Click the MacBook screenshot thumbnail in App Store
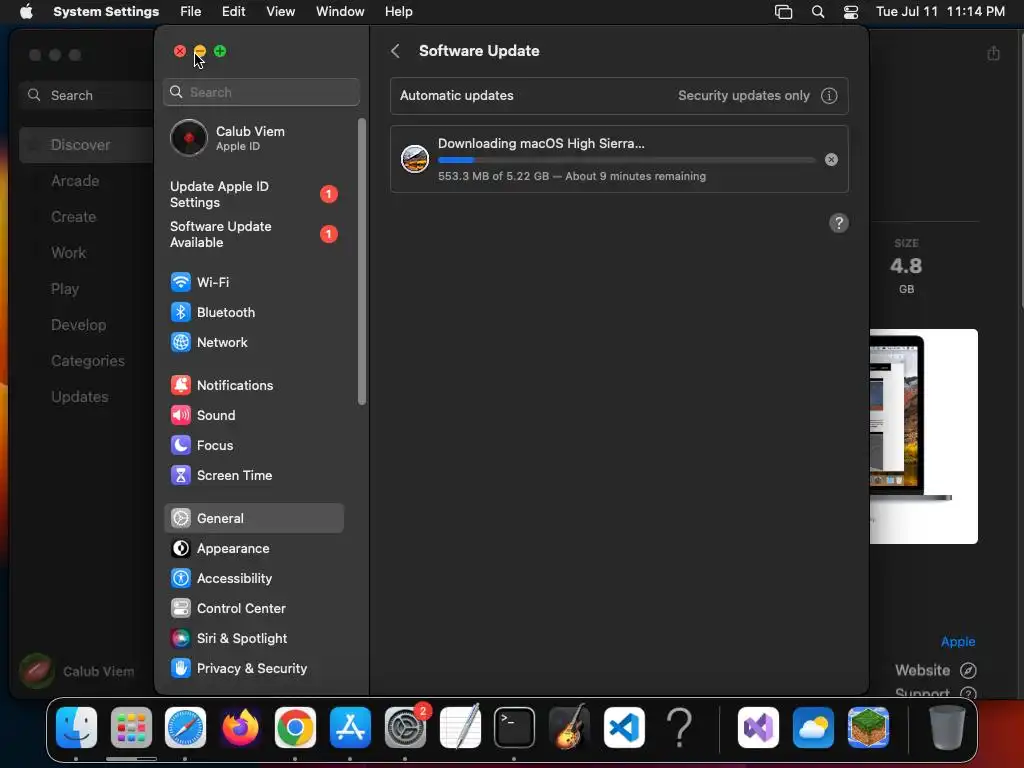 pos(923,436)
